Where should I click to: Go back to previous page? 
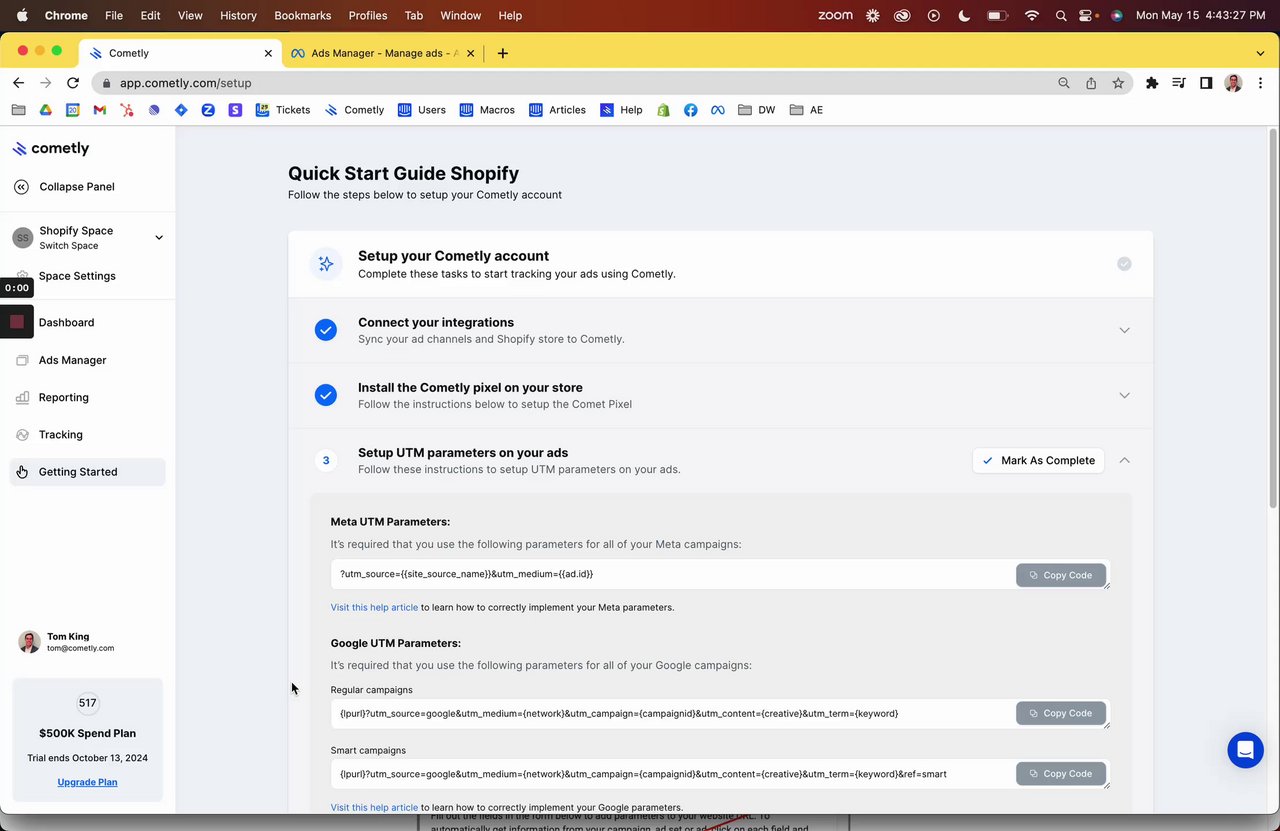[18, 83]
